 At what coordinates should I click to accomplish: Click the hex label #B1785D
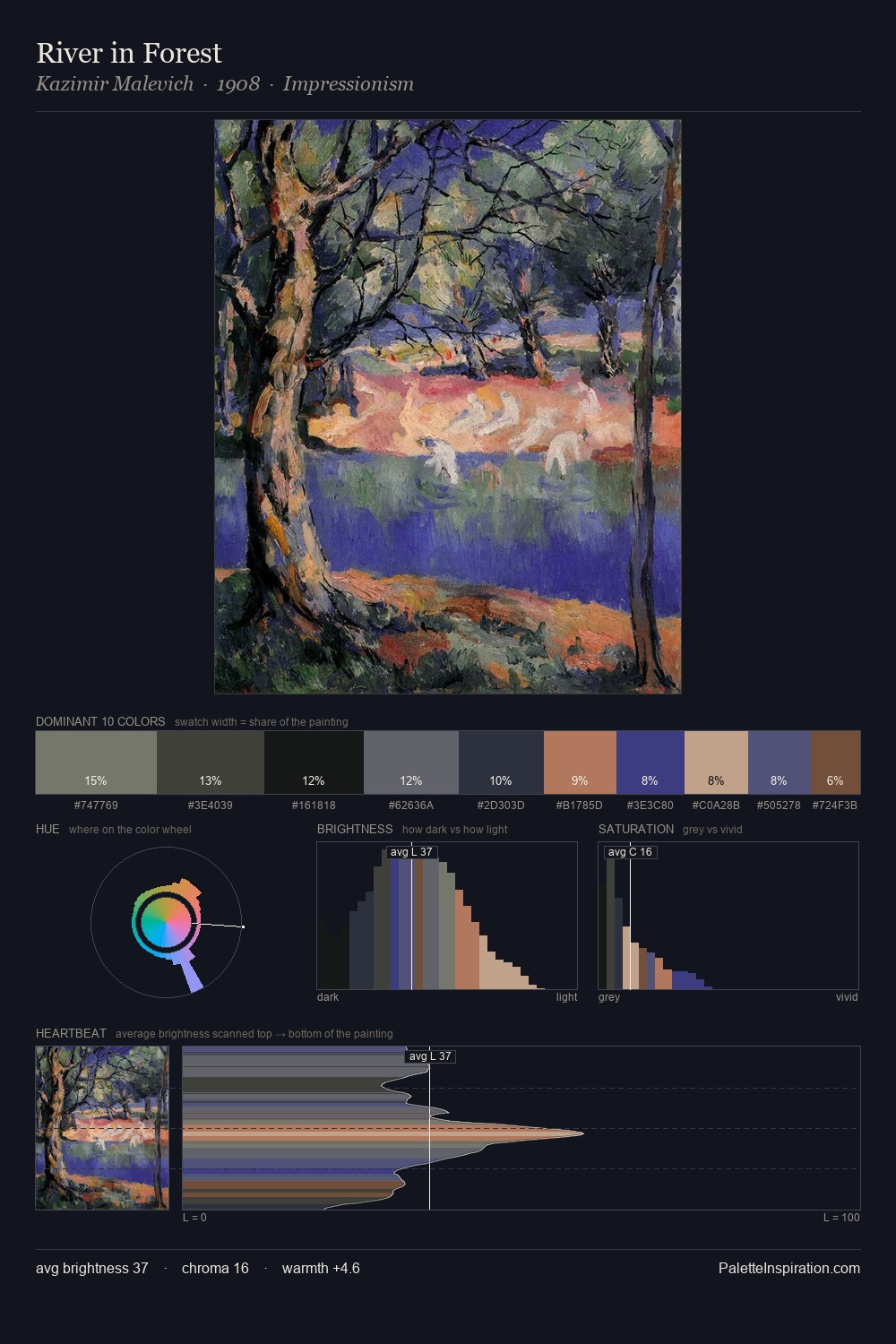(x=580, y=805)
